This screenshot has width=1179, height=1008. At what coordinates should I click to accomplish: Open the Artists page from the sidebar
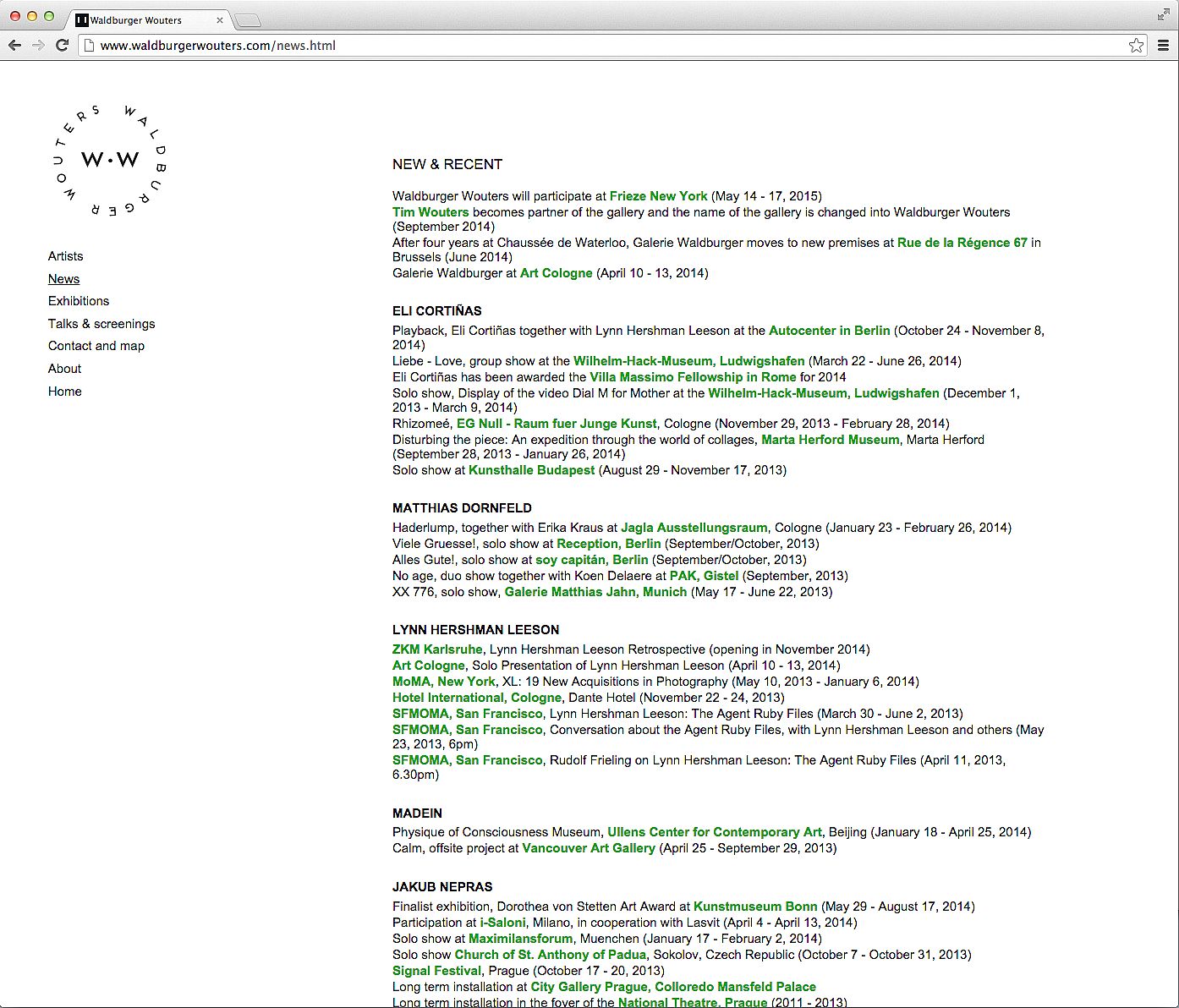pos(65,256)
